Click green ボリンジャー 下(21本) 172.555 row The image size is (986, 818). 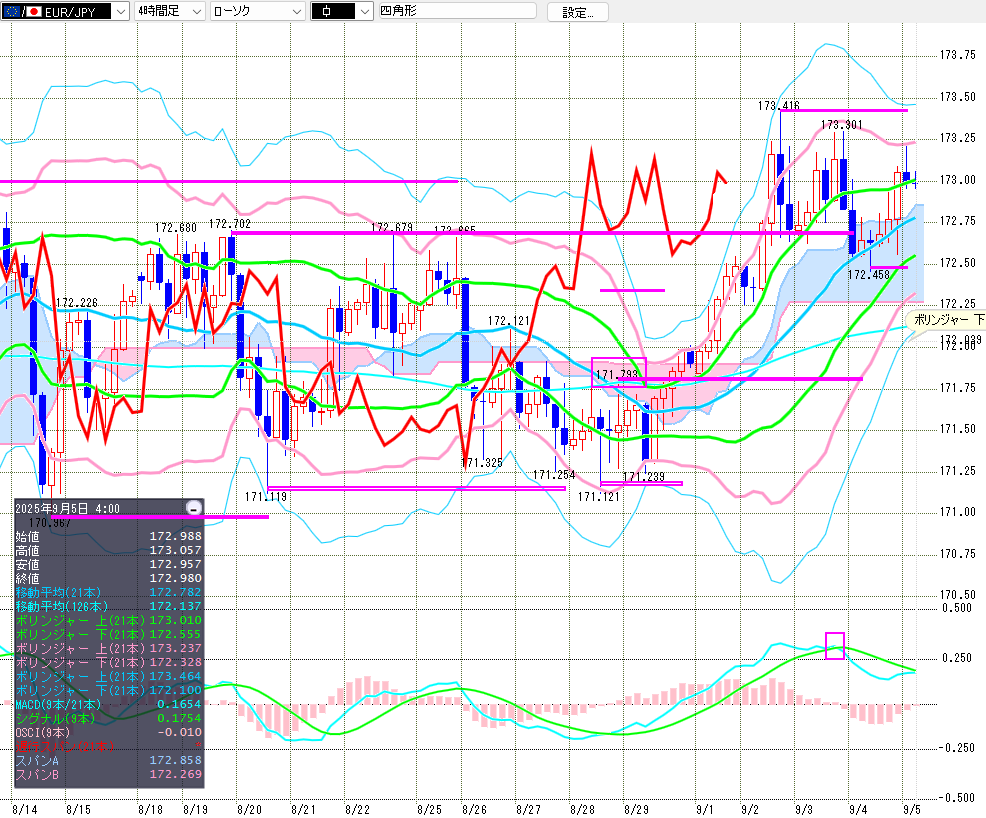coord(109,634)
